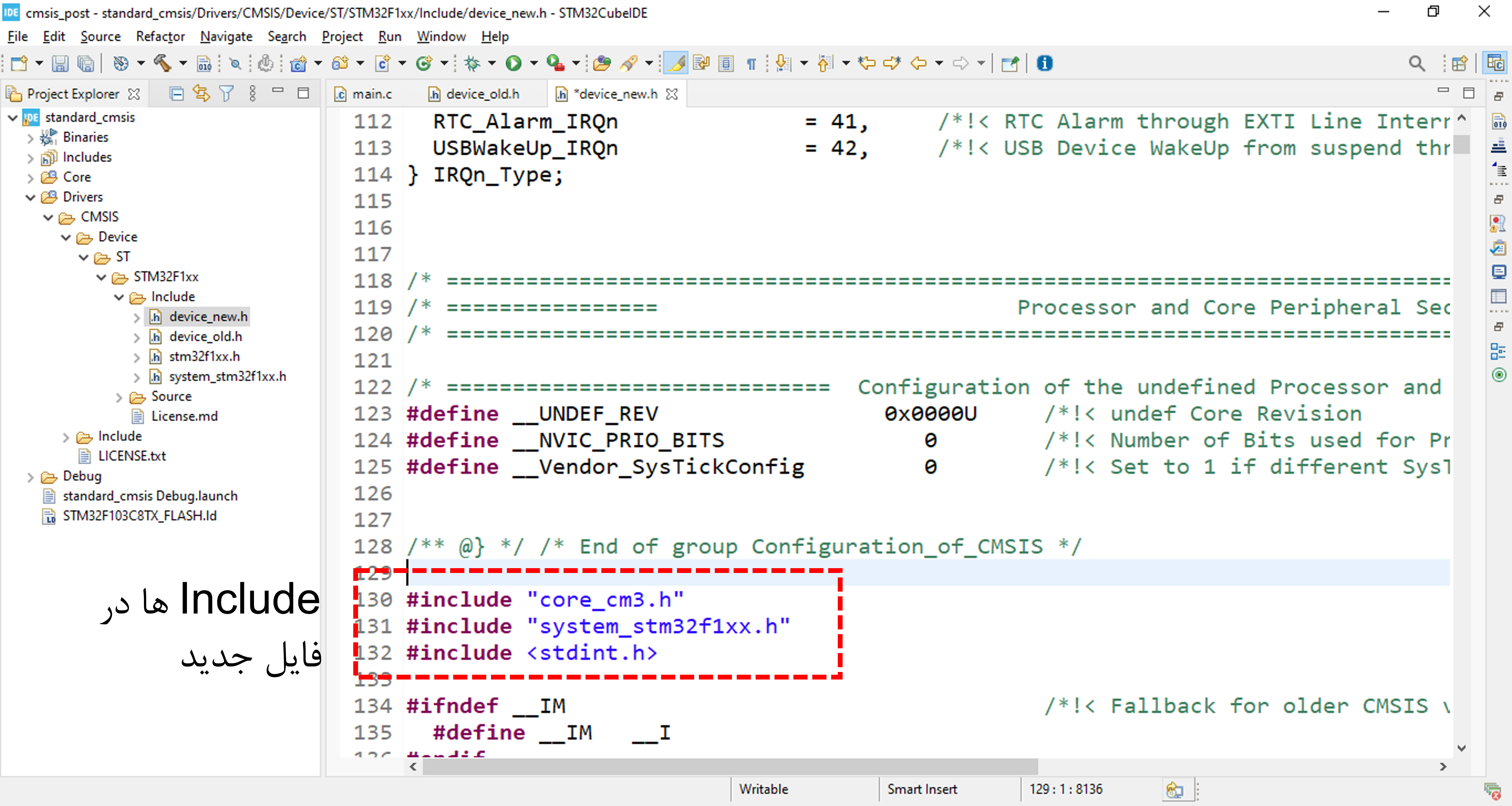This screenshot has height=806, width=1512.
Task: Click the Outline view icon in right sidebar
Action: coord(1498,351)
